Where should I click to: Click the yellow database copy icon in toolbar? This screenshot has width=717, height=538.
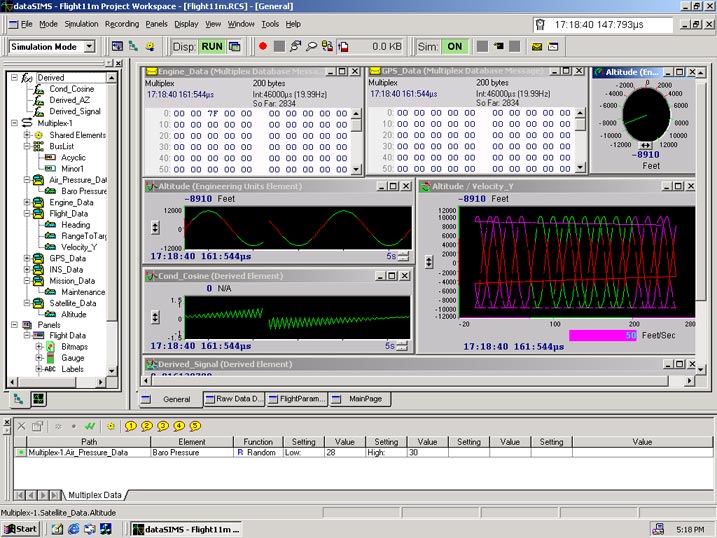[327, 46]
